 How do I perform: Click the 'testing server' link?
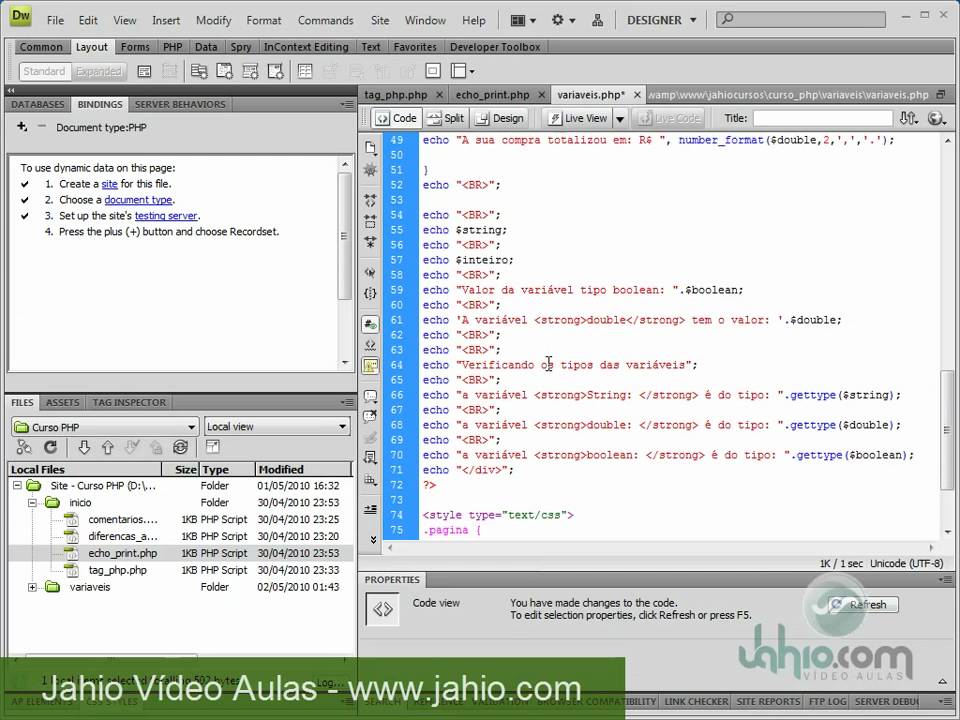(165, 216)
